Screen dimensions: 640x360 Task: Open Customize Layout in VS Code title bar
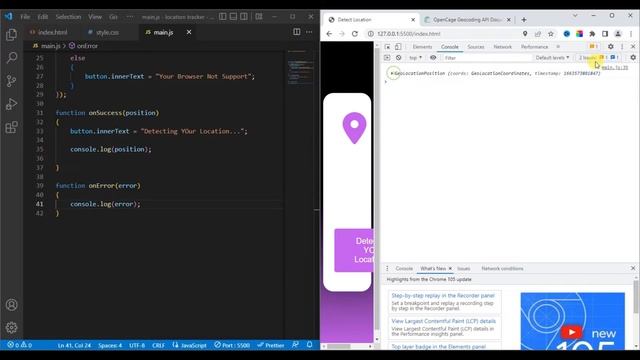pyautogui.click(x=259, y=17)
